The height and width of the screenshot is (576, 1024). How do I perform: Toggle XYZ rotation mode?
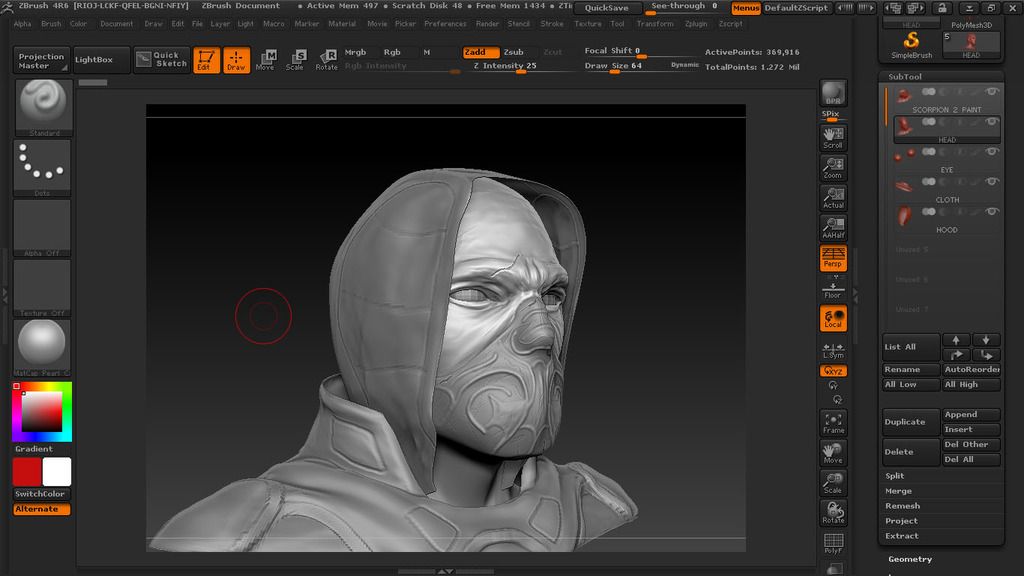pos(833,371)
